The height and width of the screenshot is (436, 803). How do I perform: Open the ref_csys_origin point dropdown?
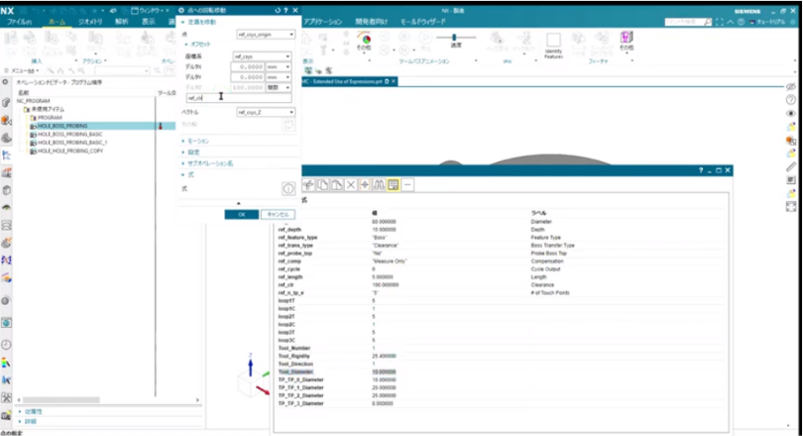[266, 34]
